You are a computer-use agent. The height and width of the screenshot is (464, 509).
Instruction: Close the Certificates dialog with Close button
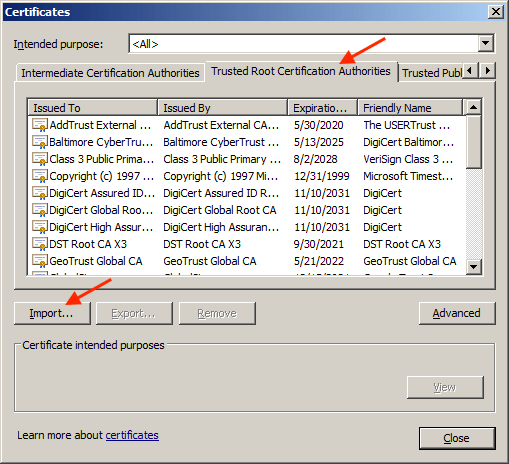pyautogui.click(x=457, y=438)
